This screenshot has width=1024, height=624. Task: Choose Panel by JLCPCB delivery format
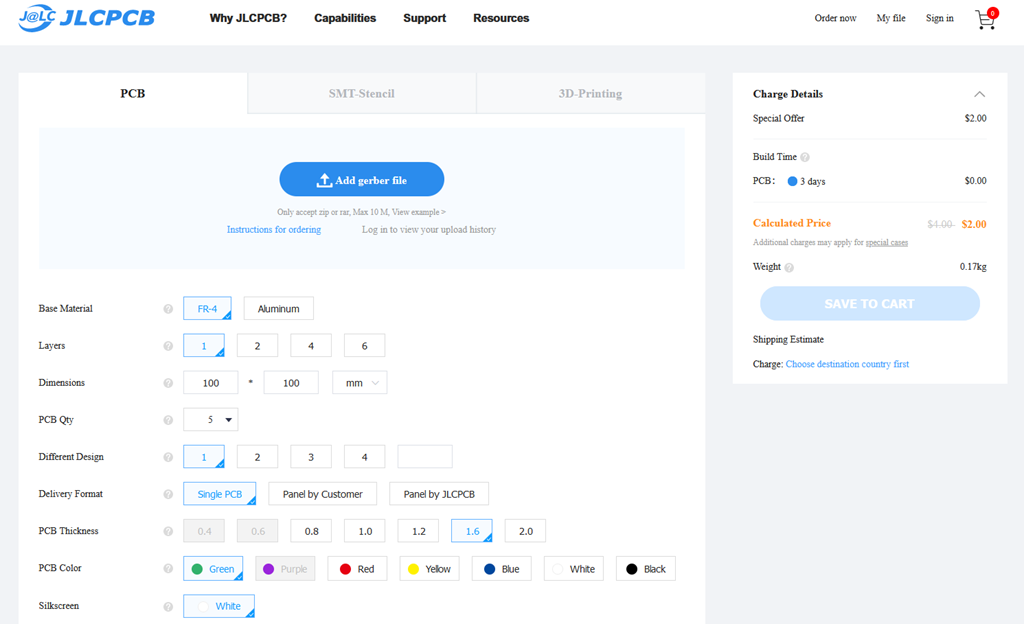click(x=438, y=494)
